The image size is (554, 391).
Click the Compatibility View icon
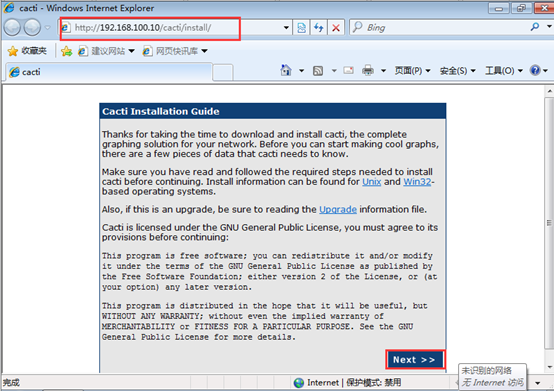(x=301, y=28)
